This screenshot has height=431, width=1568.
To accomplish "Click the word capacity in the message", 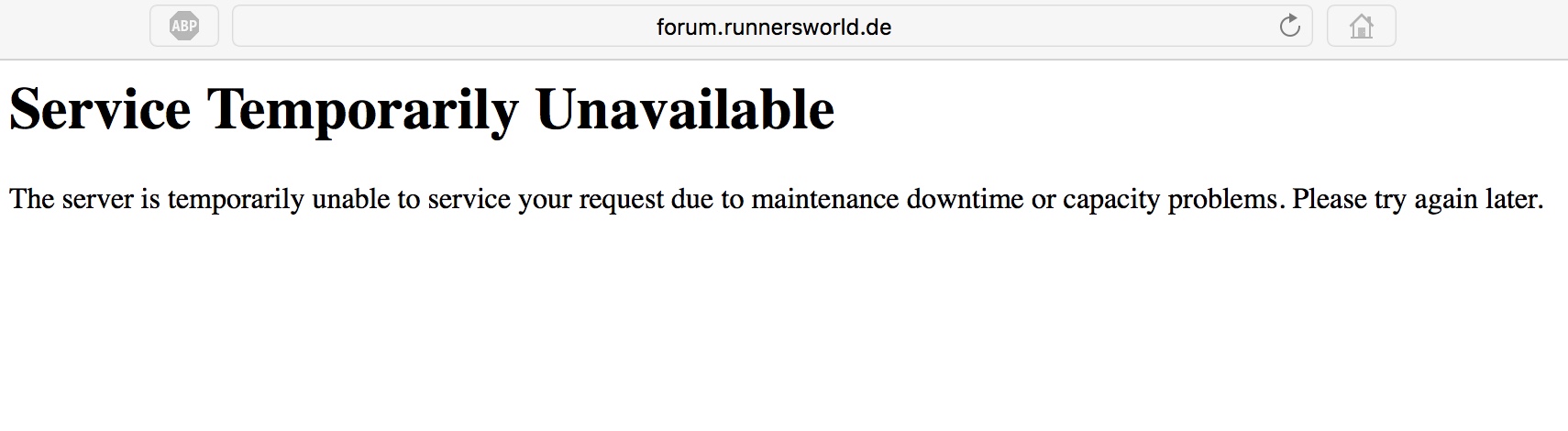I will (1111, 201).
